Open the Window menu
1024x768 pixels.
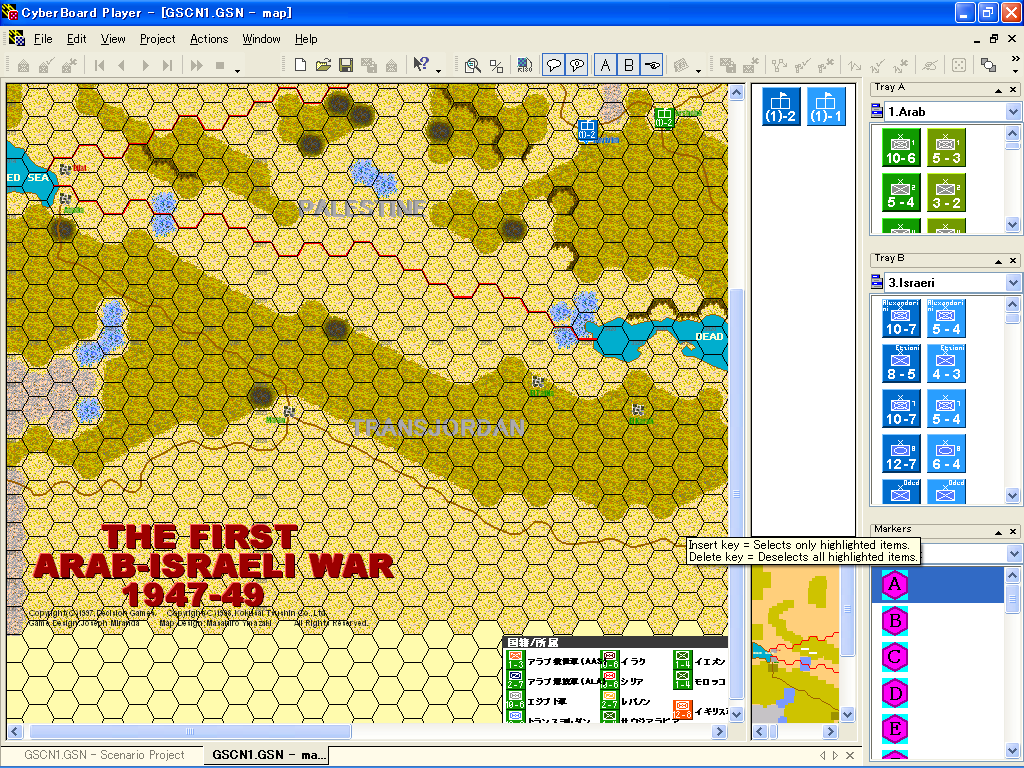[261, 39]
